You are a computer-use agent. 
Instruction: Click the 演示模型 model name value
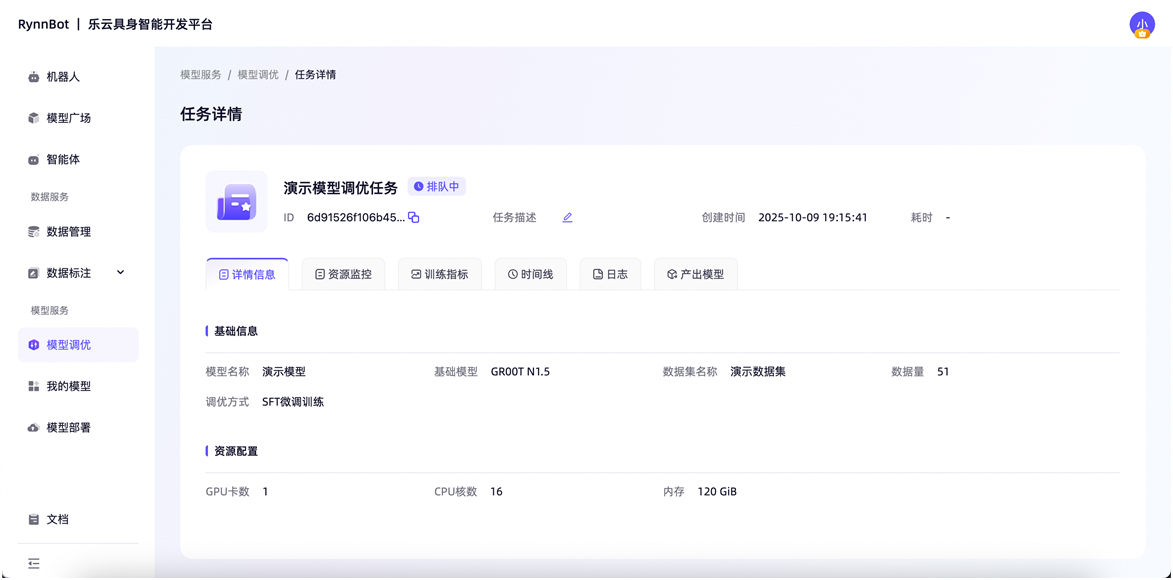click(x=284, y=371)
